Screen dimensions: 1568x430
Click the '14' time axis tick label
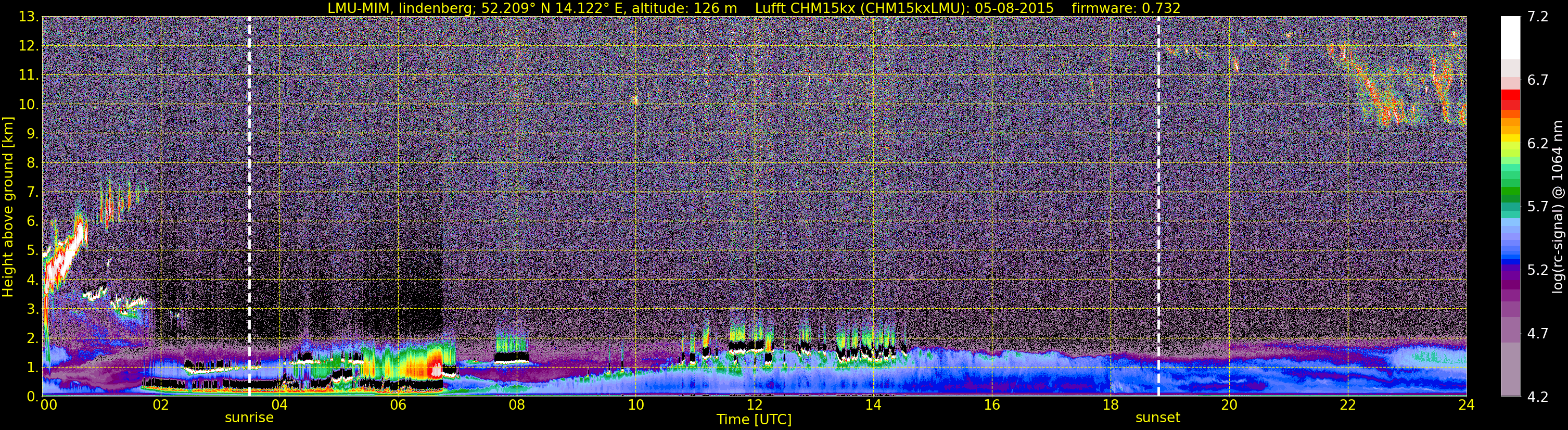point(873,405)
